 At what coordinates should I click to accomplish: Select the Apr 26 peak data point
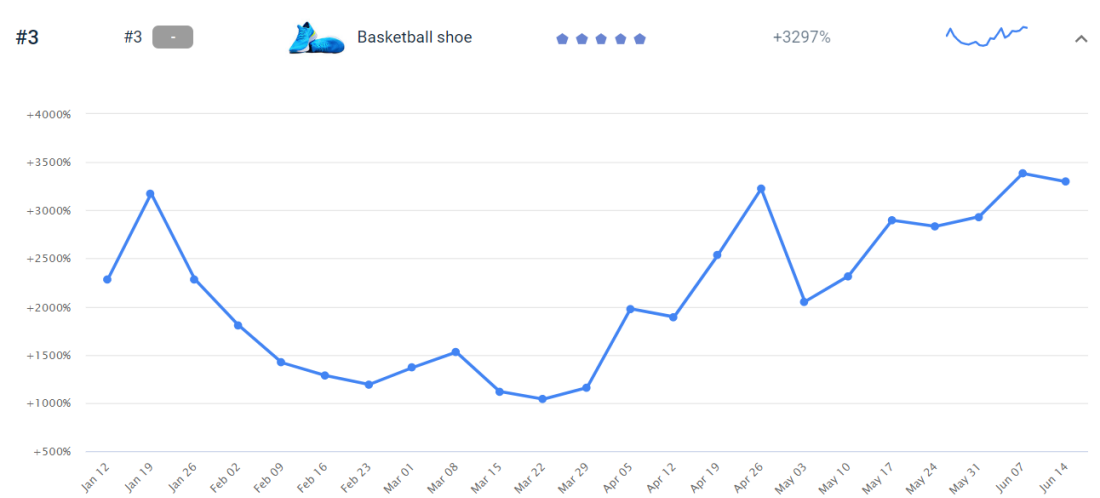click(761, 188)
